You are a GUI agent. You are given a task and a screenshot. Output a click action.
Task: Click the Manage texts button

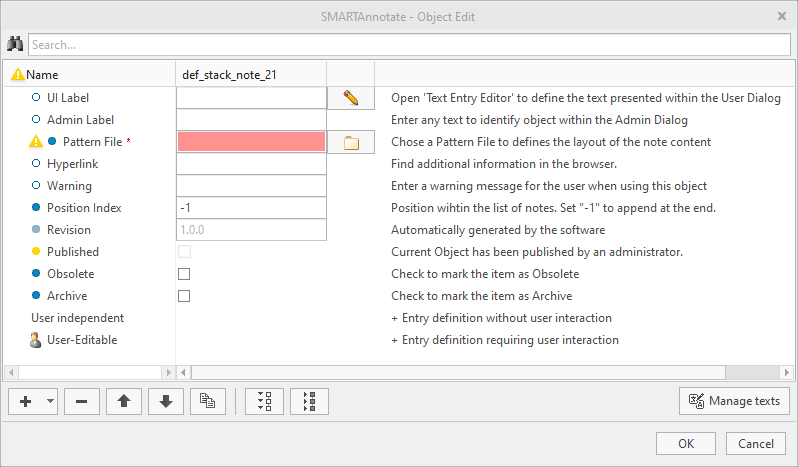coord(734,401)
